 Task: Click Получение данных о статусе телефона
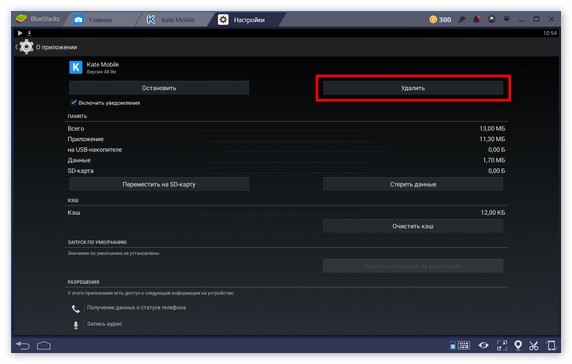point(136,307)
